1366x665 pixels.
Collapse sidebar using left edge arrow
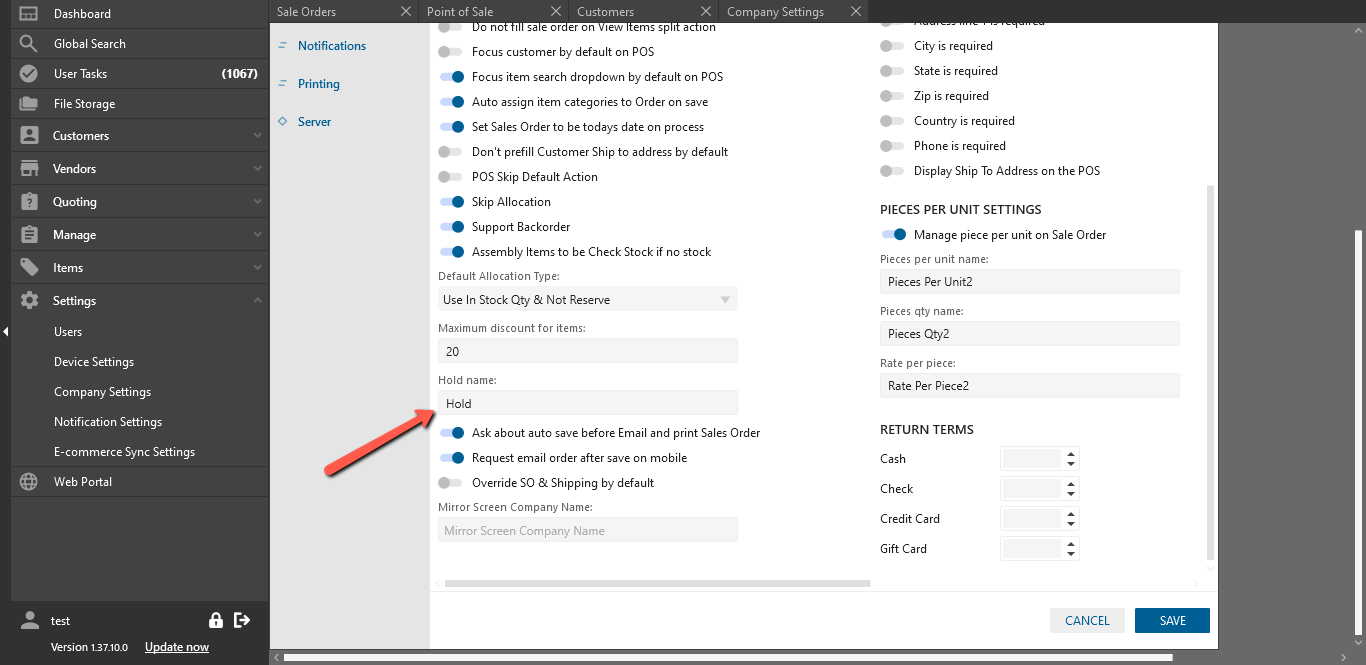pos(5,332)
